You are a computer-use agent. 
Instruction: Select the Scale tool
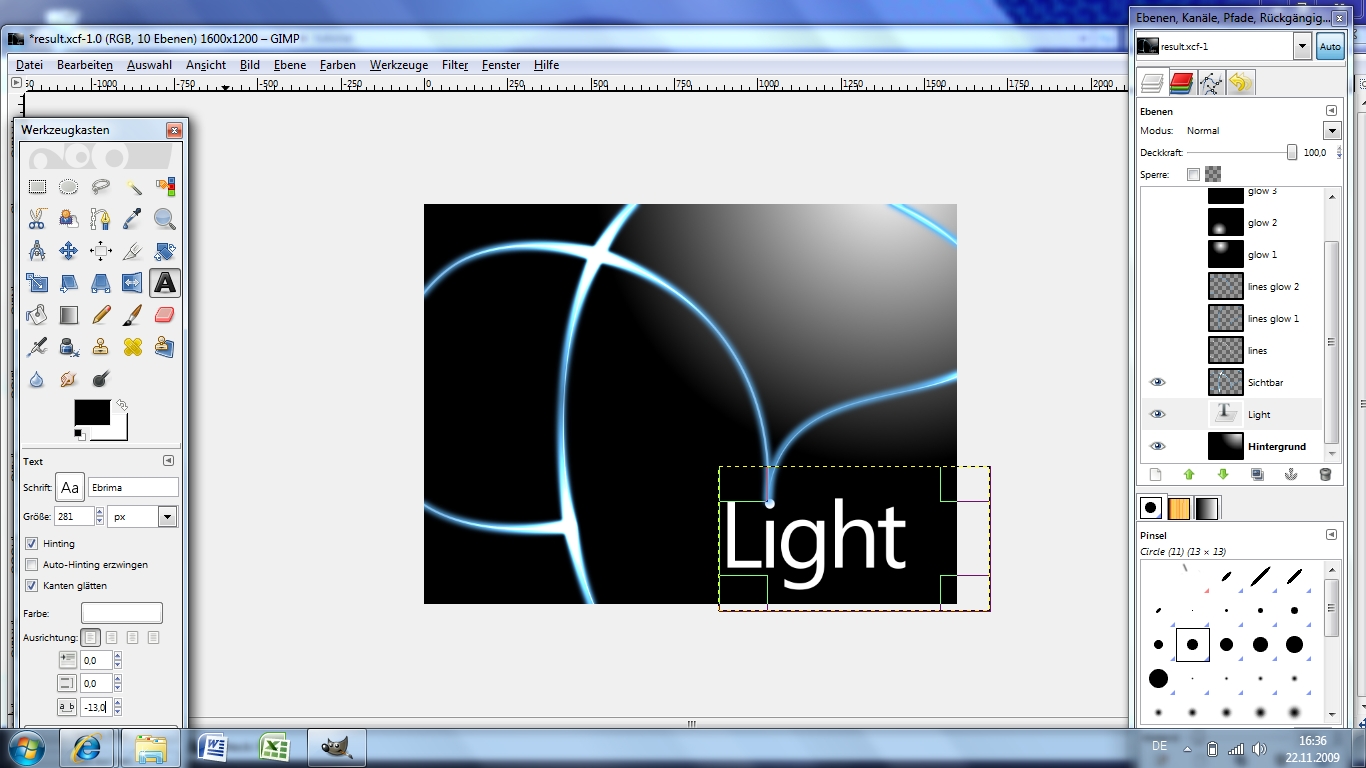pyautogui.click(x=37, y=283)
